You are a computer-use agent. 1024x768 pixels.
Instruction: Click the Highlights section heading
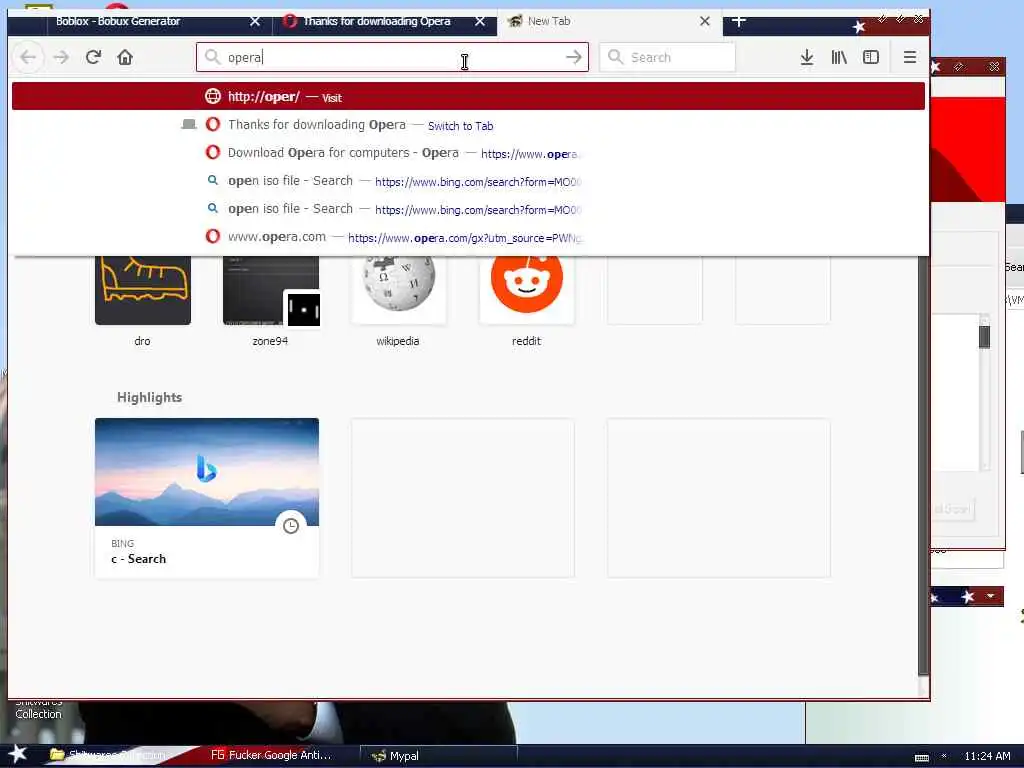click(x=150, y=397)
